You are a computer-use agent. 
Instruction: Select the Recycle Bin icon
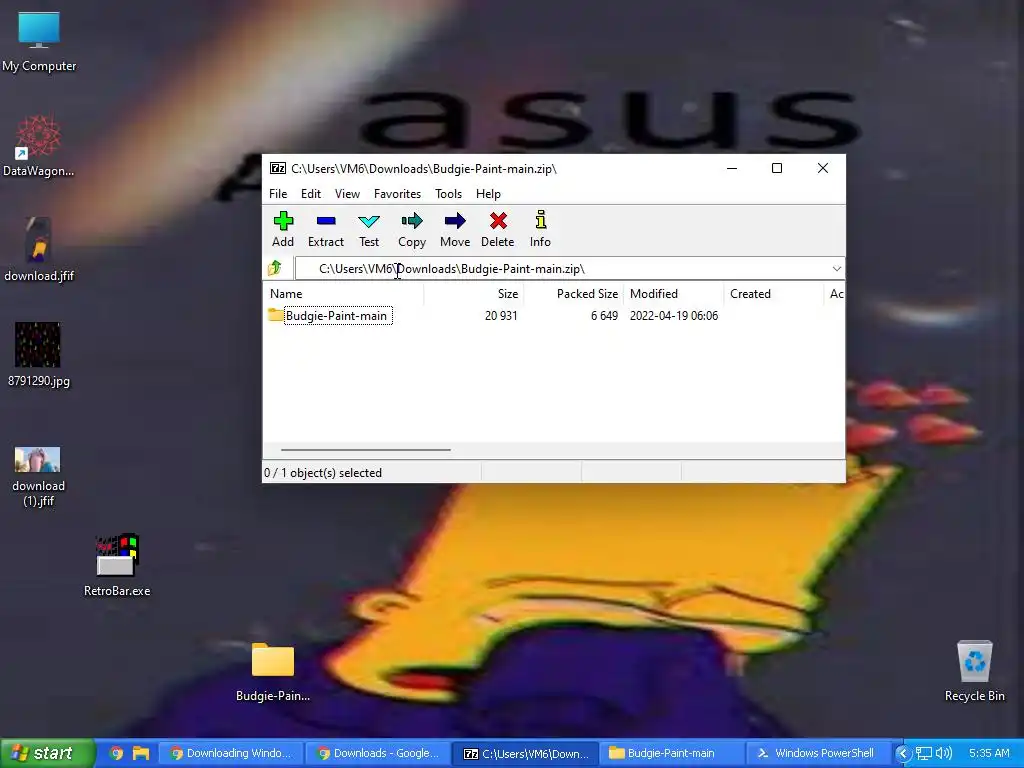[x=974, y=671]
